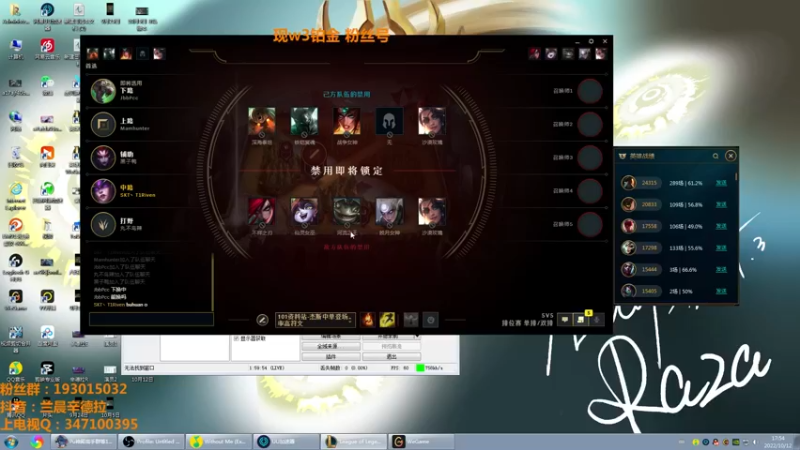The image size is (800, 450).
Task: Click 发送 link for the 15444 row
Action: pyautogui.click(x=721, y=269)
